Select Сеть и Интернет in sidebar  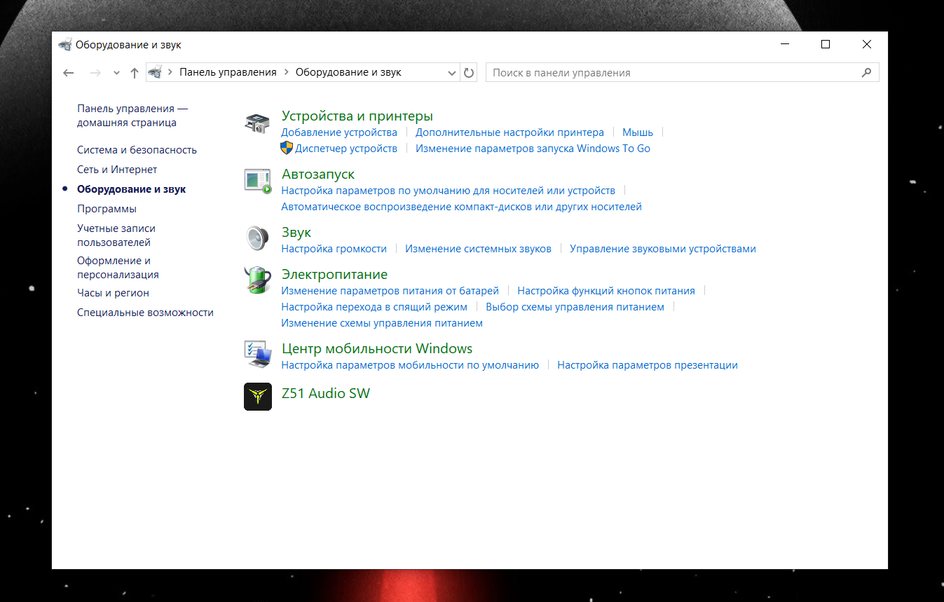[117, 170]
